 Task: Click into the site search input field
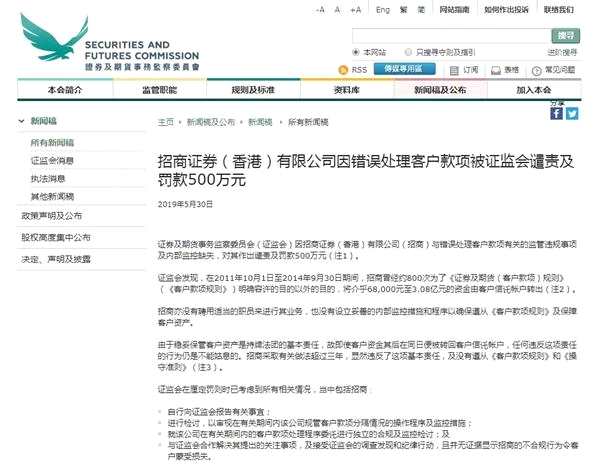click(452, 36)
